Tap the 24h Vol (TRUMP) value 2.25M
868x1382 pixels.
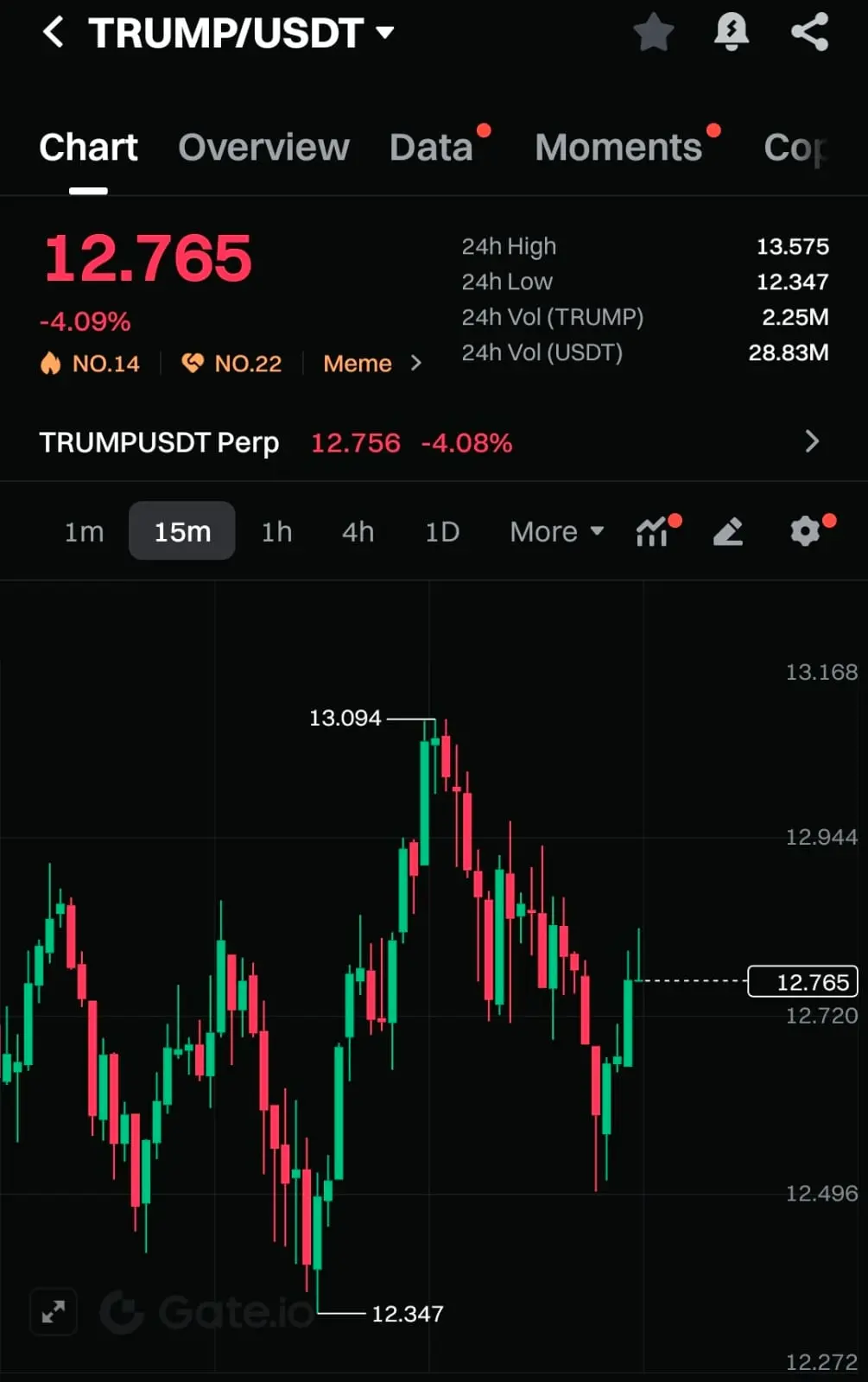(x=795, y=317)
